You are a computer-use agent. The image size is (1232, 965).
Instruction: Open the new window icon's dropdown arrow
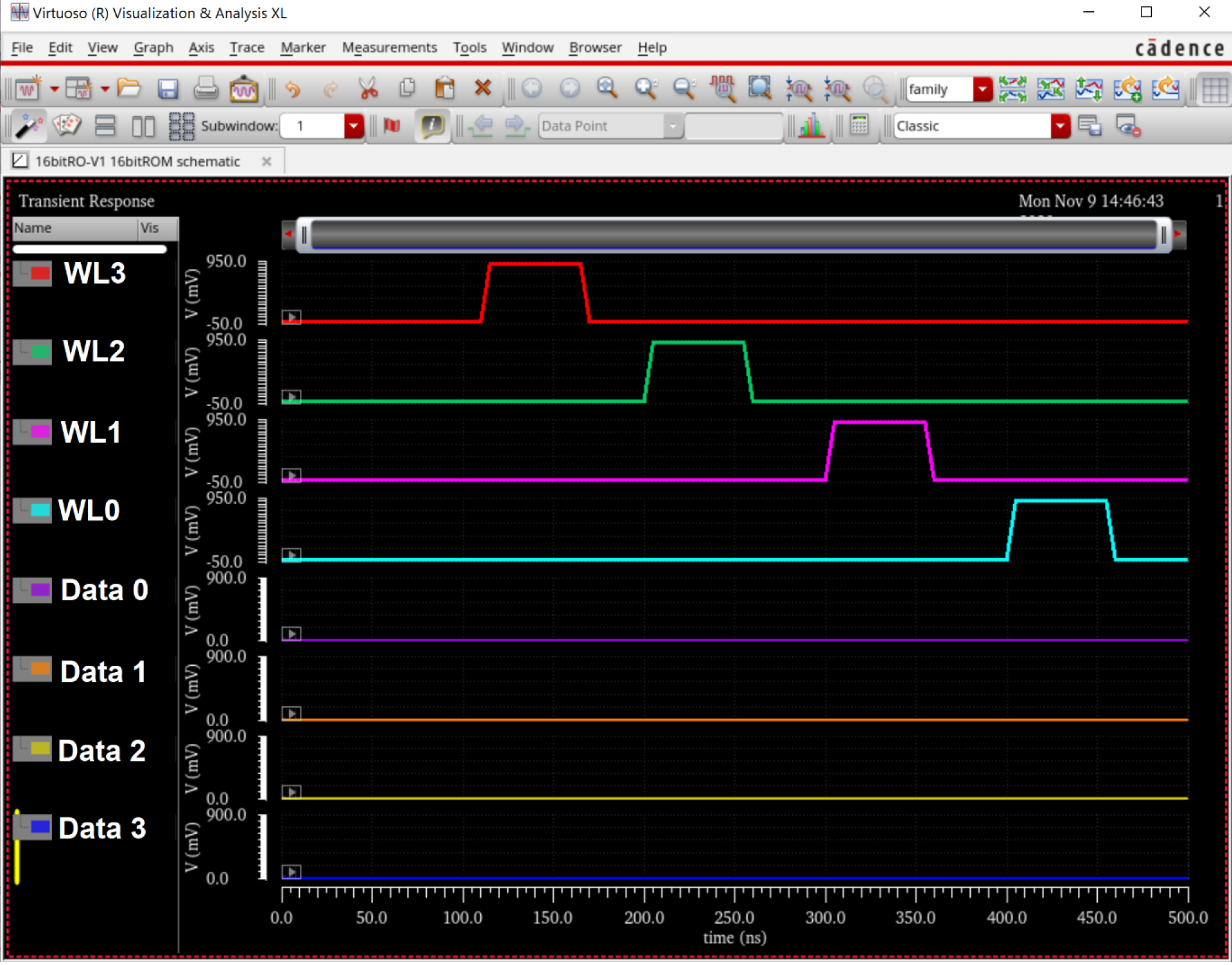click(54, 89)
